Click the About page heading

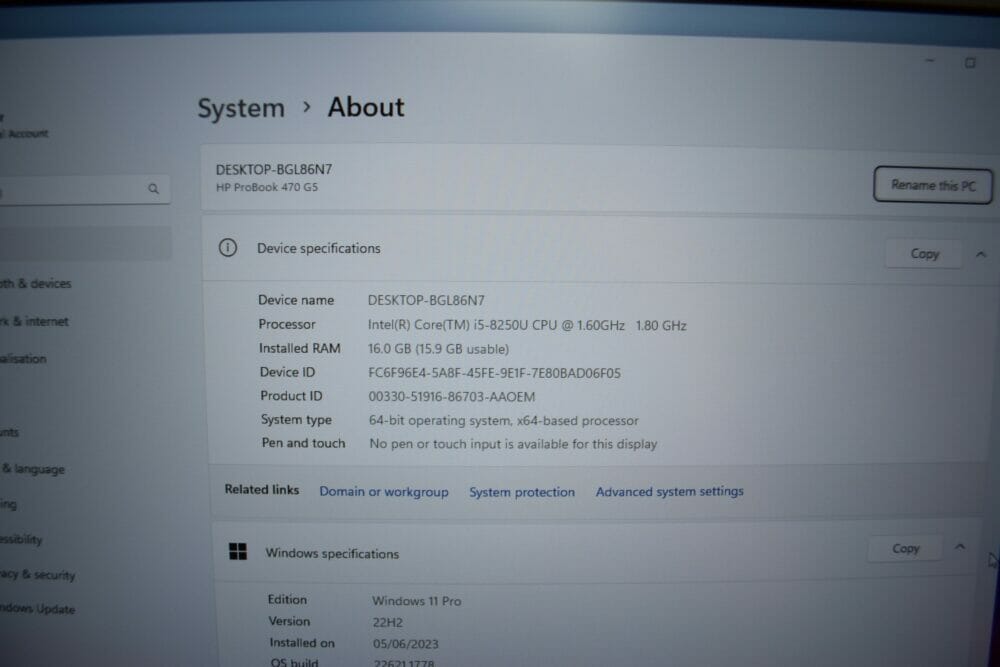point(366,107)
